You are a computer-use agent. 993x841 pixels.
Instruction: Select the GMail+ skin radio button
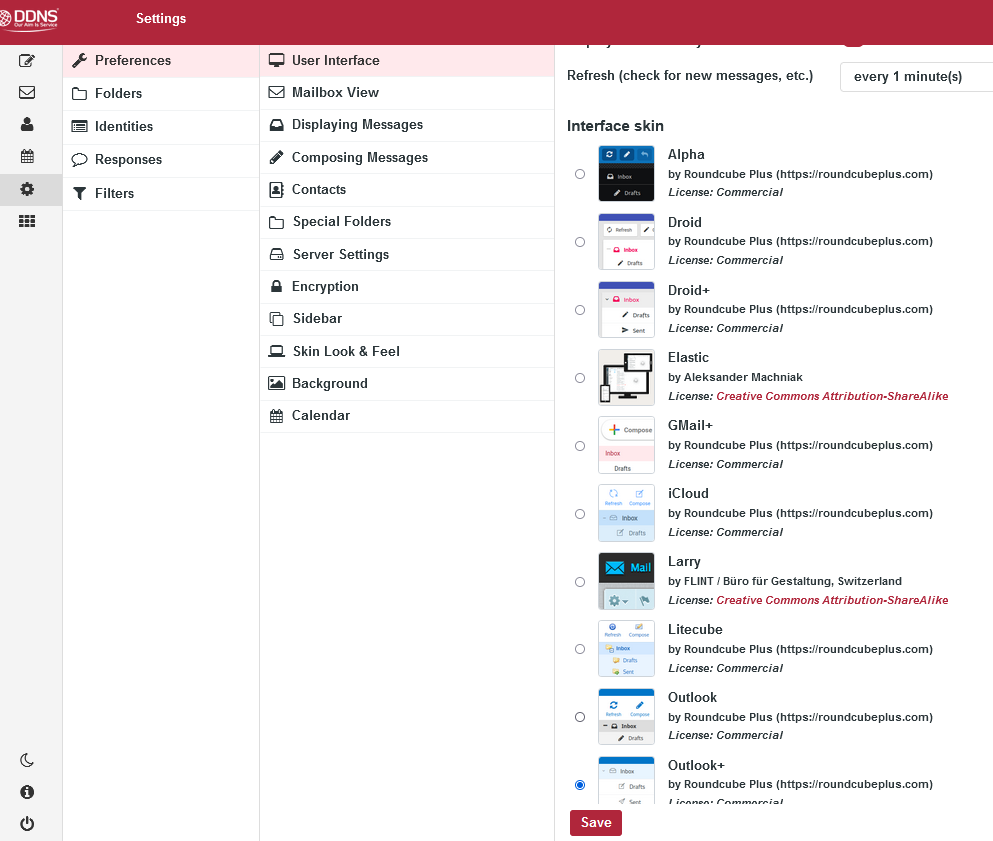pos(579,446)
